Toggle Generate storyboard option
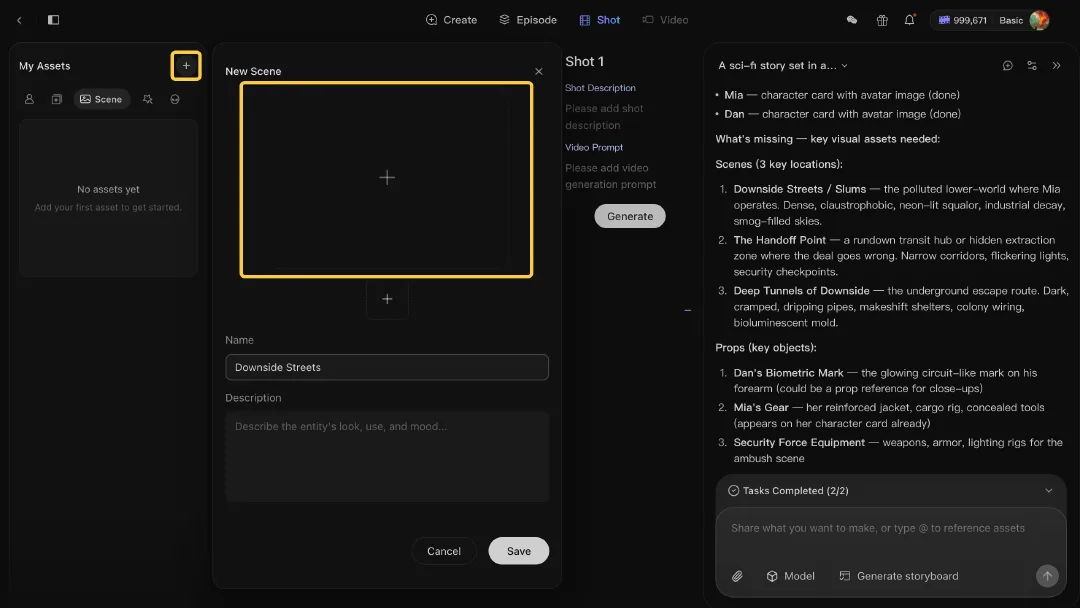This screenshot has height=608, width=1080. pos(898,576)
